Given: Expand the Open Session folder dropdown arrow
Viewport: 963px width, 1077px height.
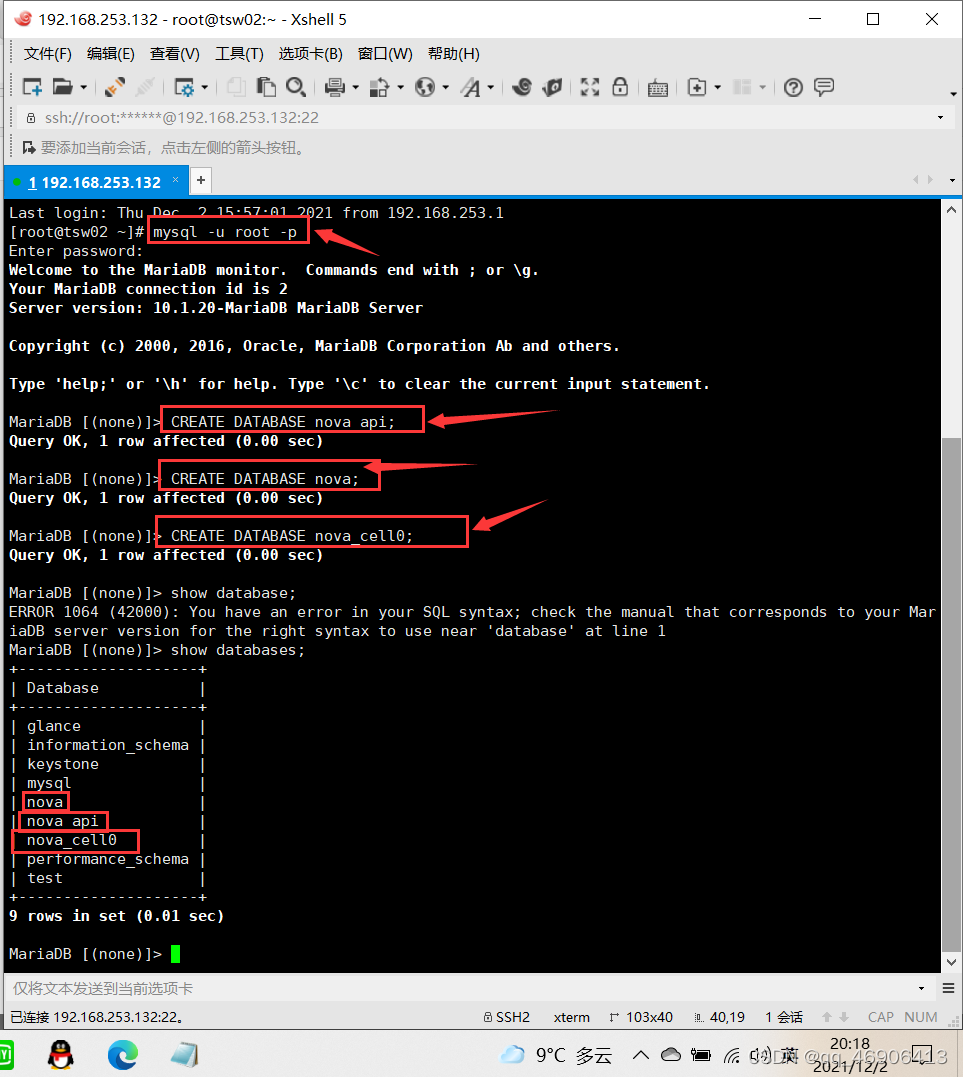Looking at the screenshot, I should 84,87.
